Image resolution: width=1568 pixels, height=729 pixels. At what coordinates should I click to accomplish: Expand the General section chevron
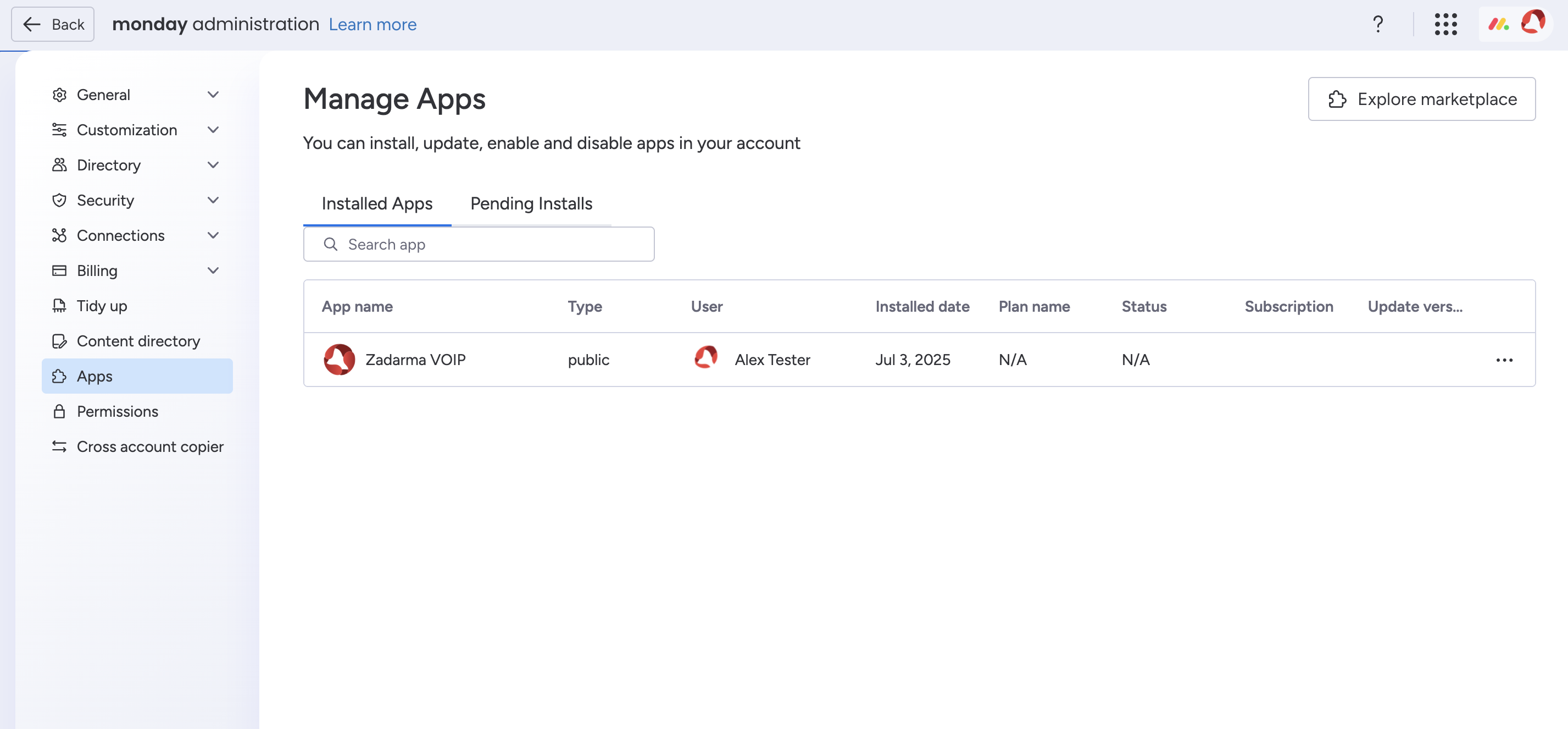tap(213, 95)
